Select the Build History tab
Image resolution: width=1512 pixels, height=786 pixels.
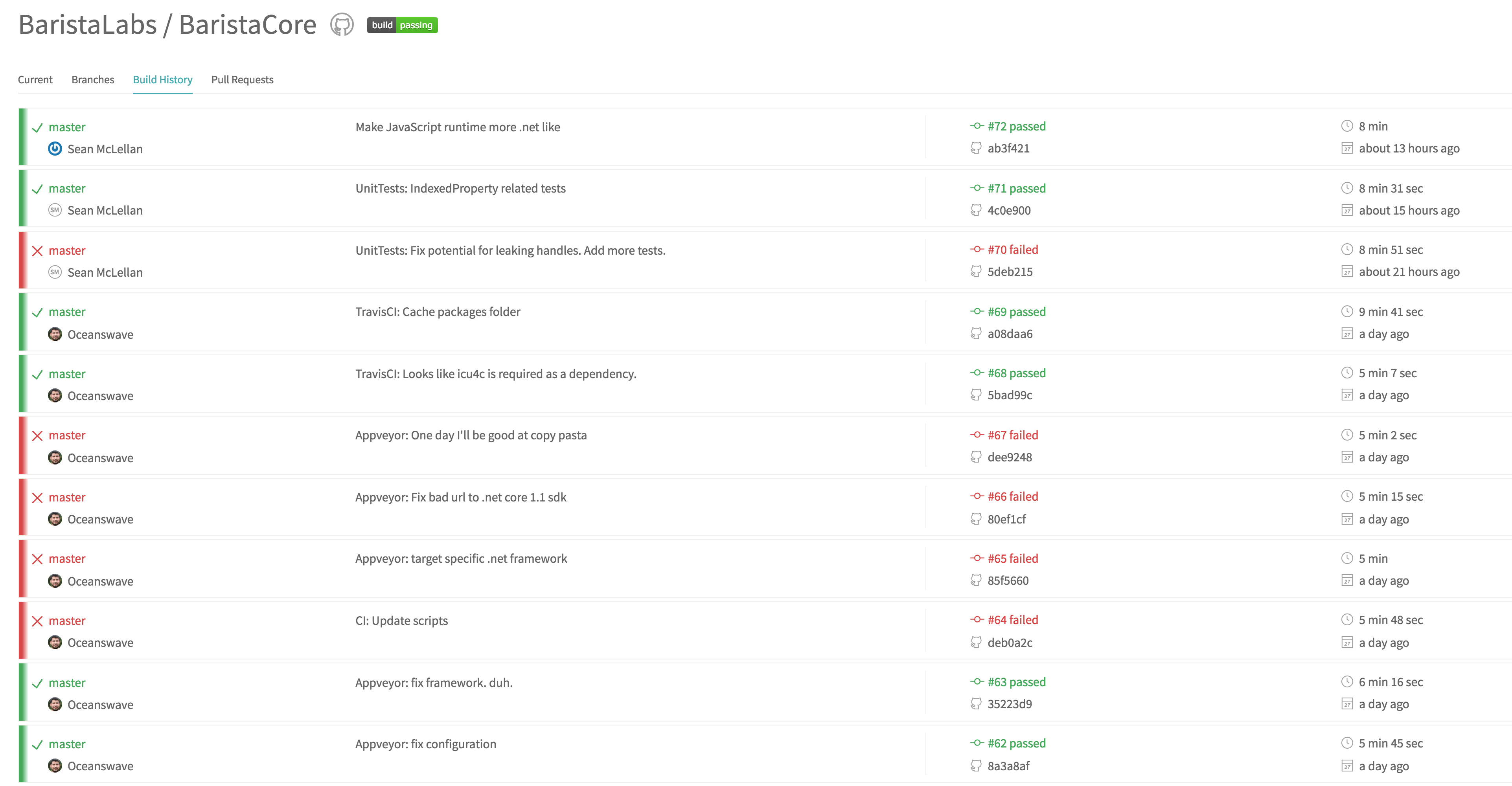[163, 80]
